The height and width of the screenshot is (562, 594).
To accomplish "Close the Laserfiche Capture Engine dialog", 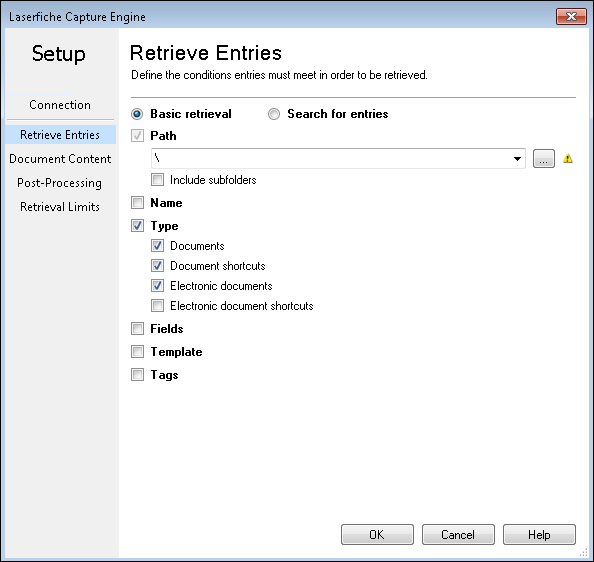I will point(571,16).
